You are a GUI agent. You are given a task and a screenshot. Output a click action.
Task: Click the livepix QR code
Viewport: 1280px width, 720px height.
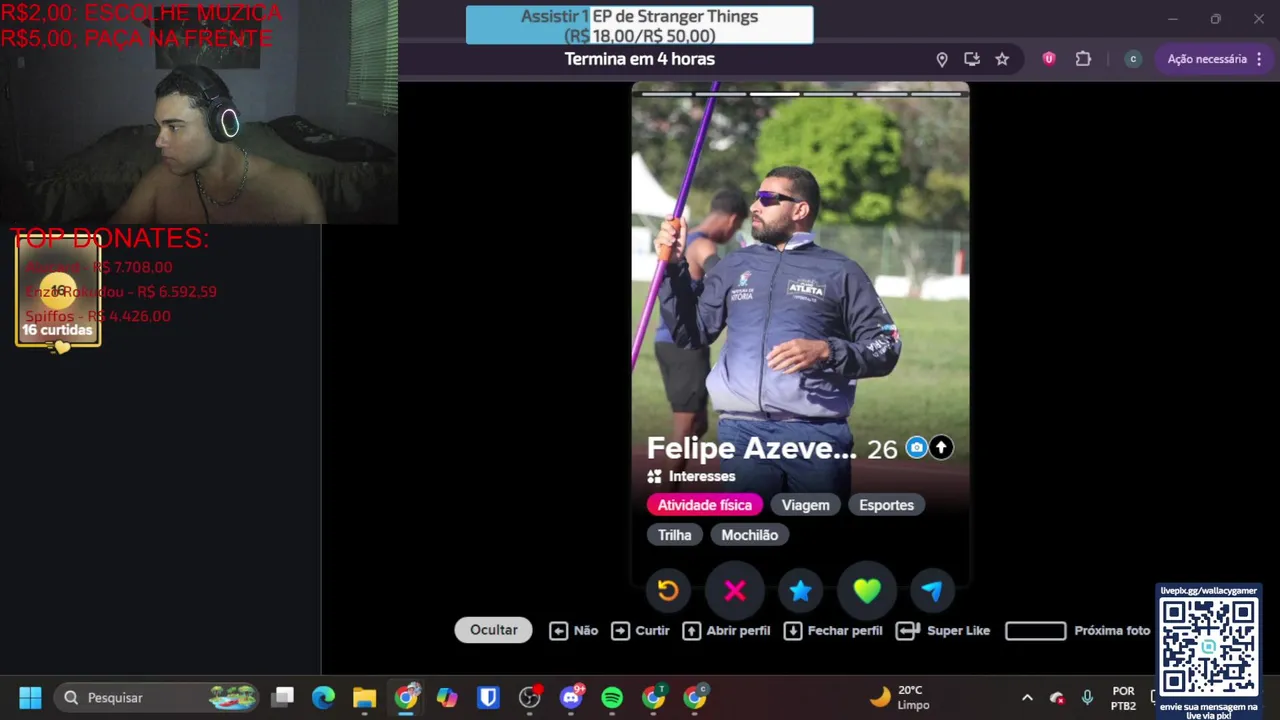1208,648
